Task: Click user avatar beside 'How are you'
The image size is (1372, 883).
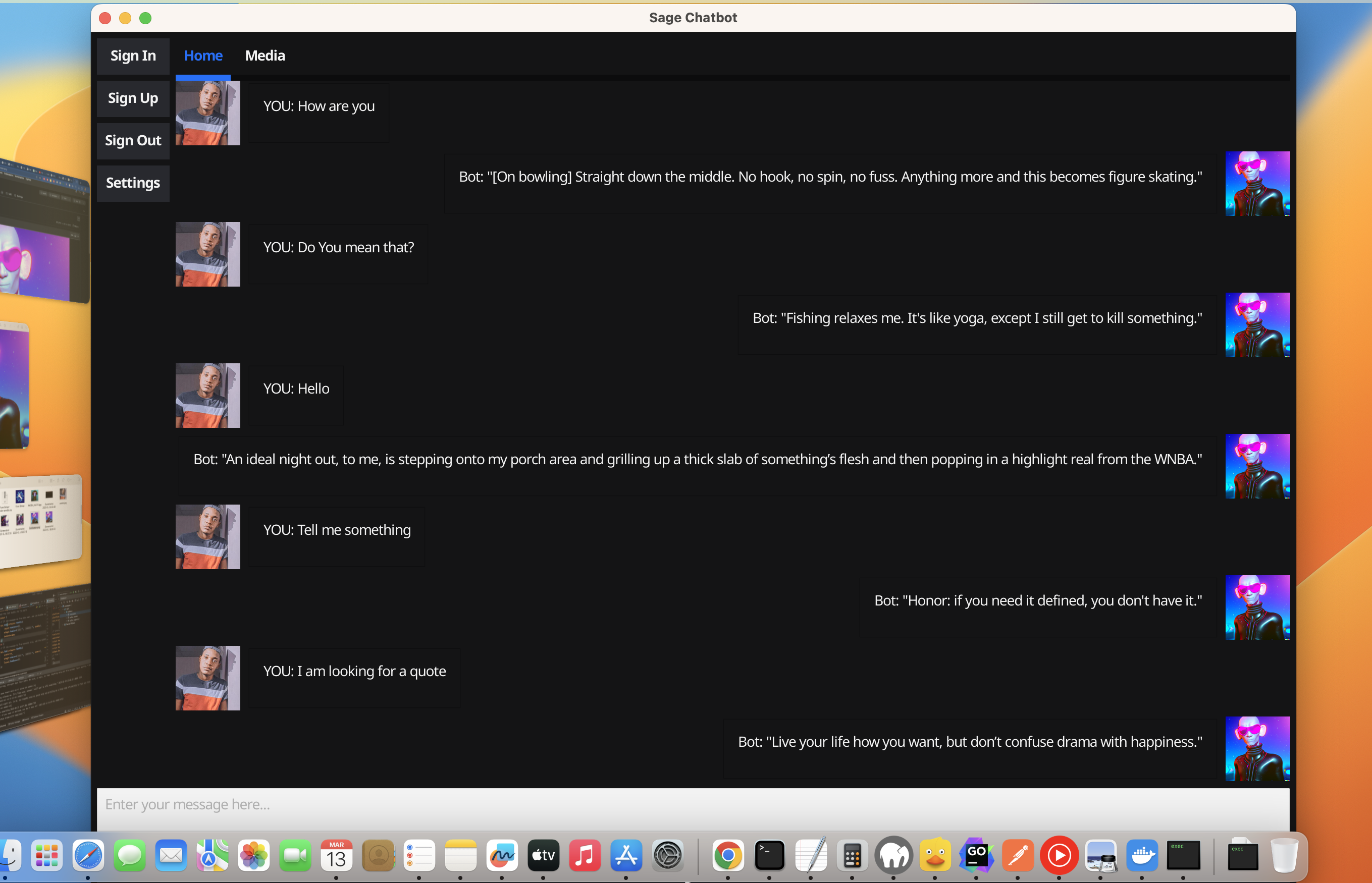Action: click(x=207, y=113)
